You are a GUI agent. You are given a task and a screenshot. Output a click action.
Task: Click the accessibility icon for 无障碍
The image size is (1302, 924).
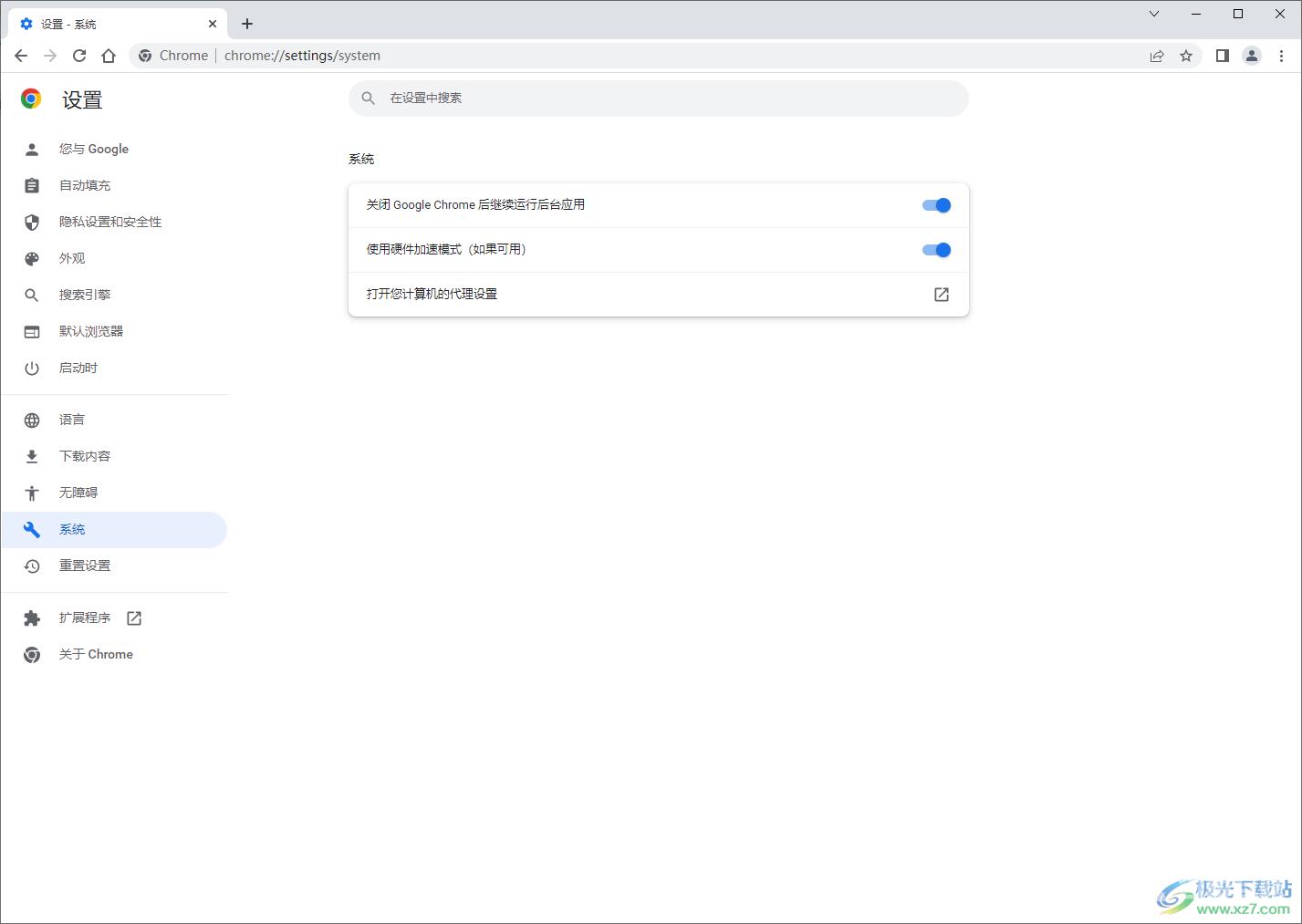coord(32,493)
